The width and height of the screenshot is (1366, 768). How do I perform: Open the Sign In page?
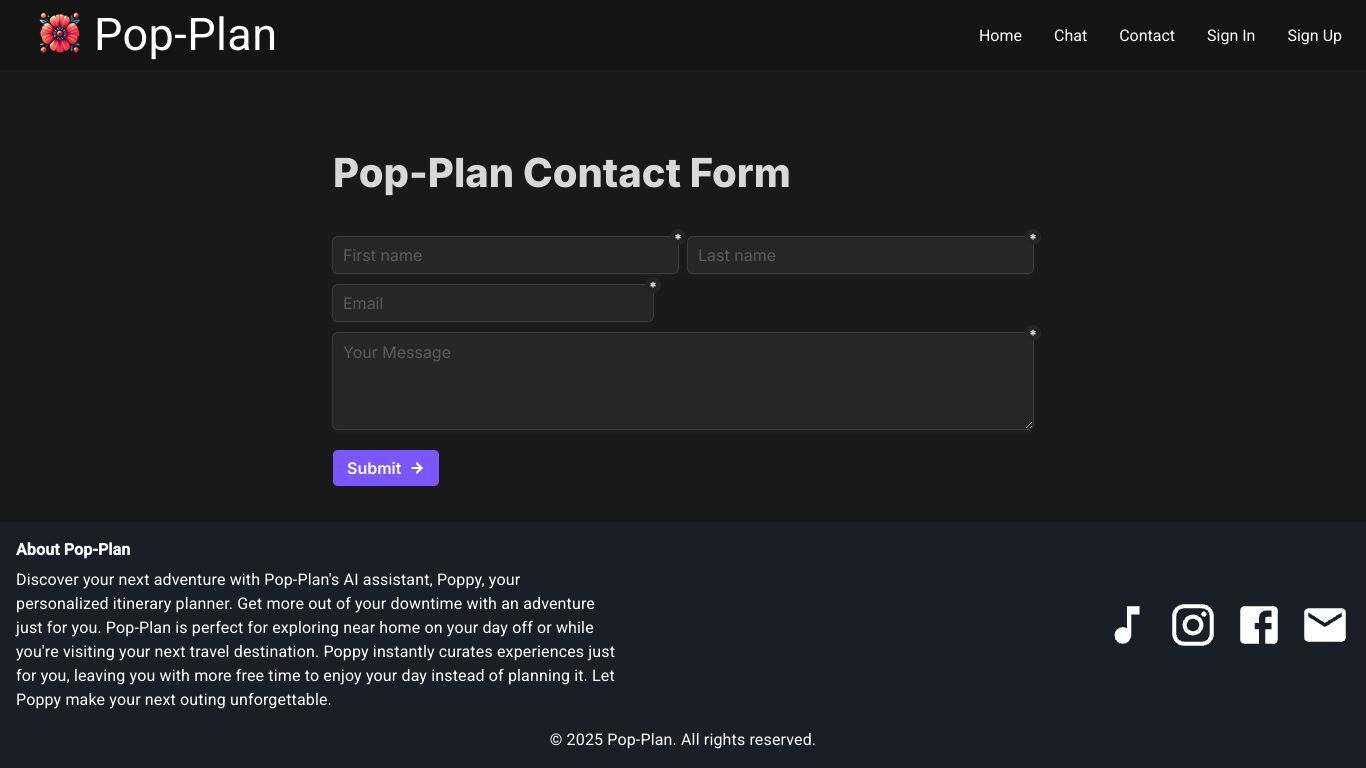point(1231,35)
